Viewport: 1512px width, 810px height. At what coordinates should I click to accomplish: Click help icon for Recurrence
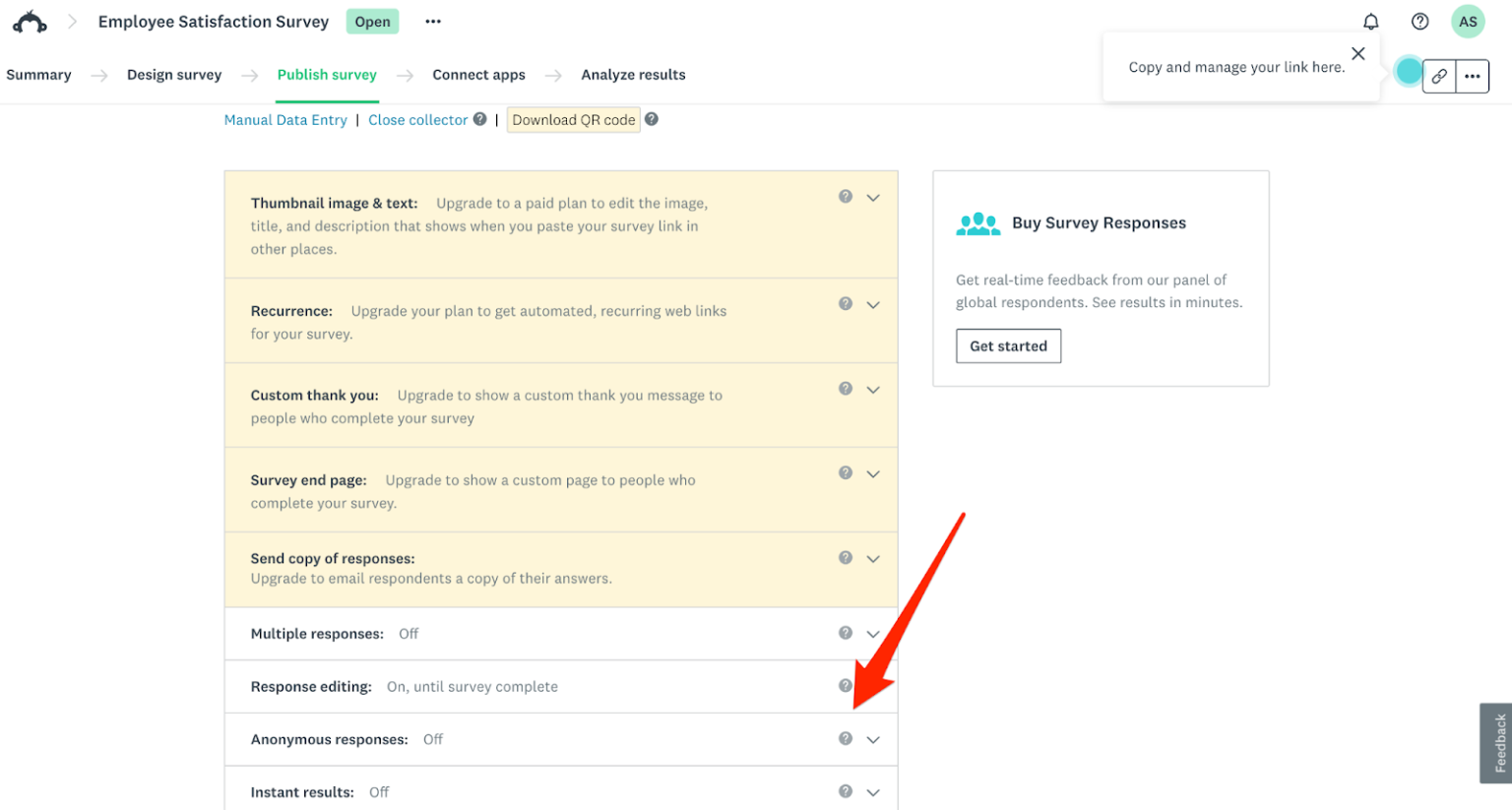(x=846, y=304)
